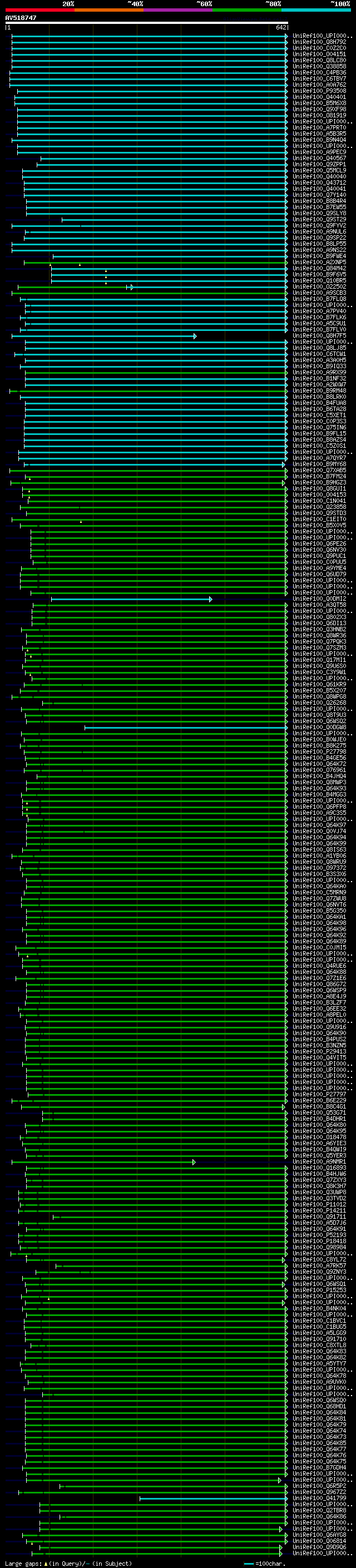
Task: Click UniRef100_Q6PFP8 label
Action: click(319, 807)
